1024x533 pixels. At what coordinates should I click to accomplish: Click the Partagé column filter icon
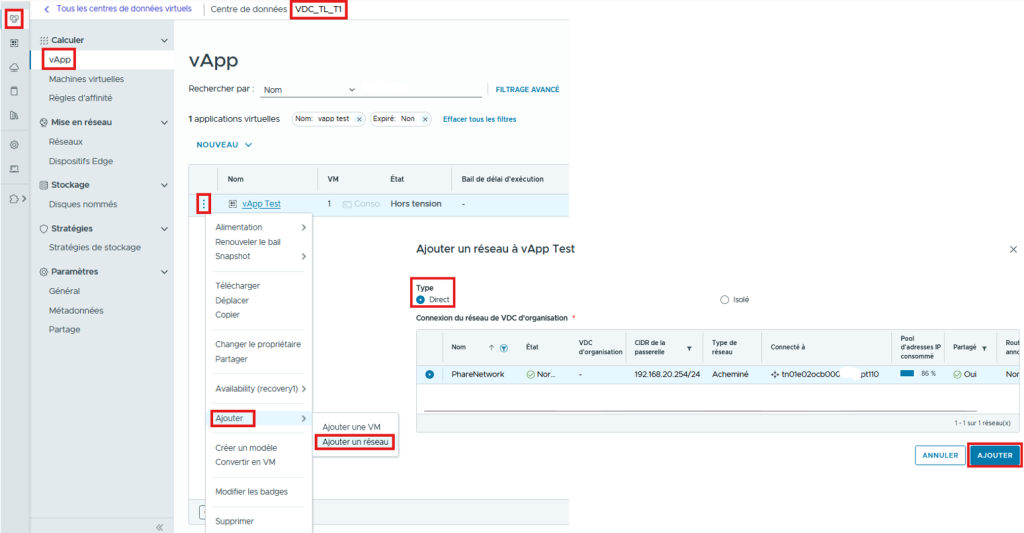click(984, 348)
